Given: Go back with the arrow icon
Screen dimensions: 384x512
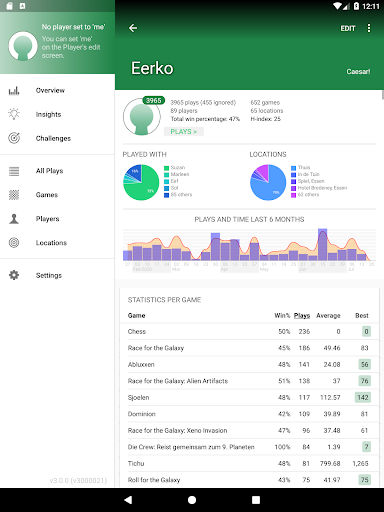Looking at the screenshot, I should [133, 28].
